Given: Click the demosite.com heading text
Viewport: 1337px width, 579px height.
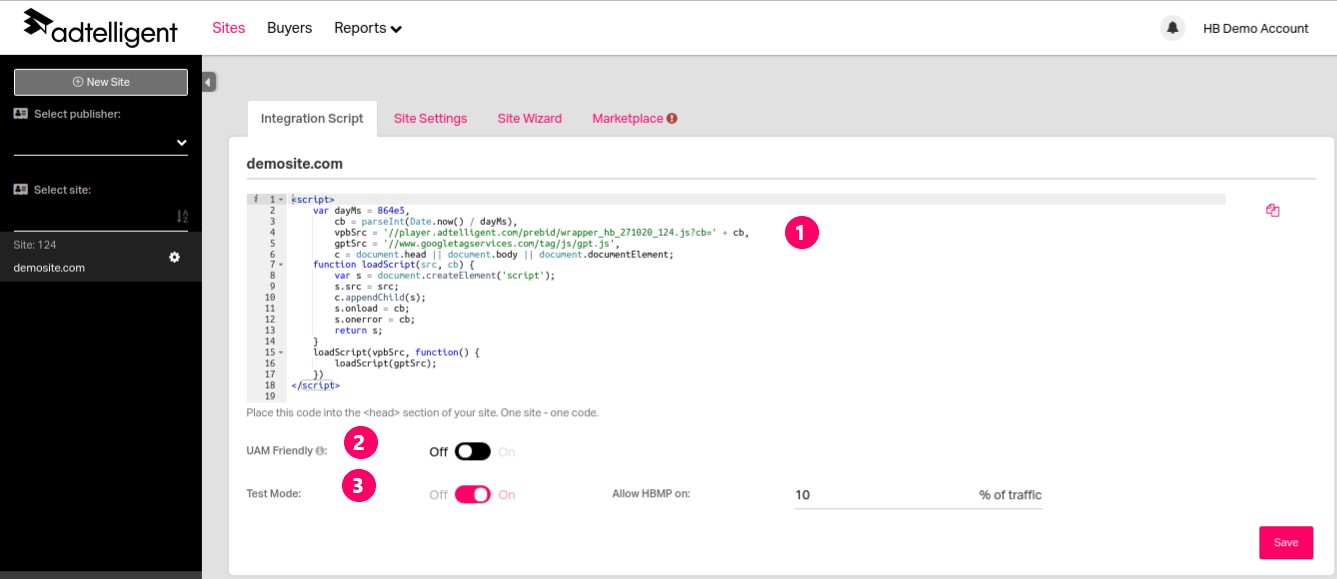Looking at the screenshot, I should [295, 163].
